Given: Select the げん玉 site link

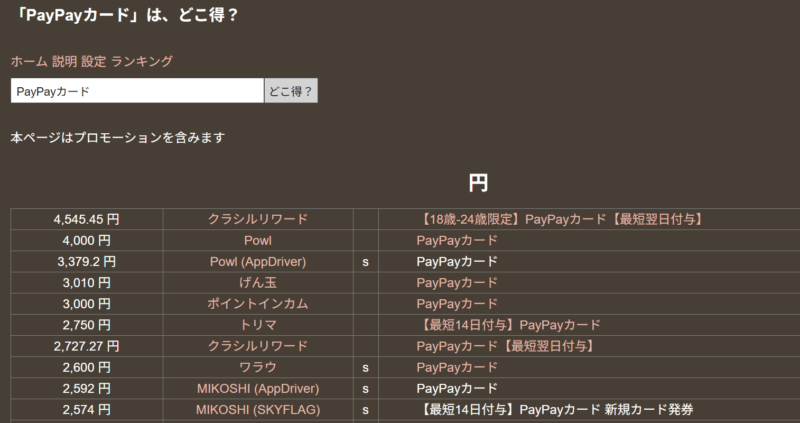Looking at the screenshot, I should coord(257,283).
